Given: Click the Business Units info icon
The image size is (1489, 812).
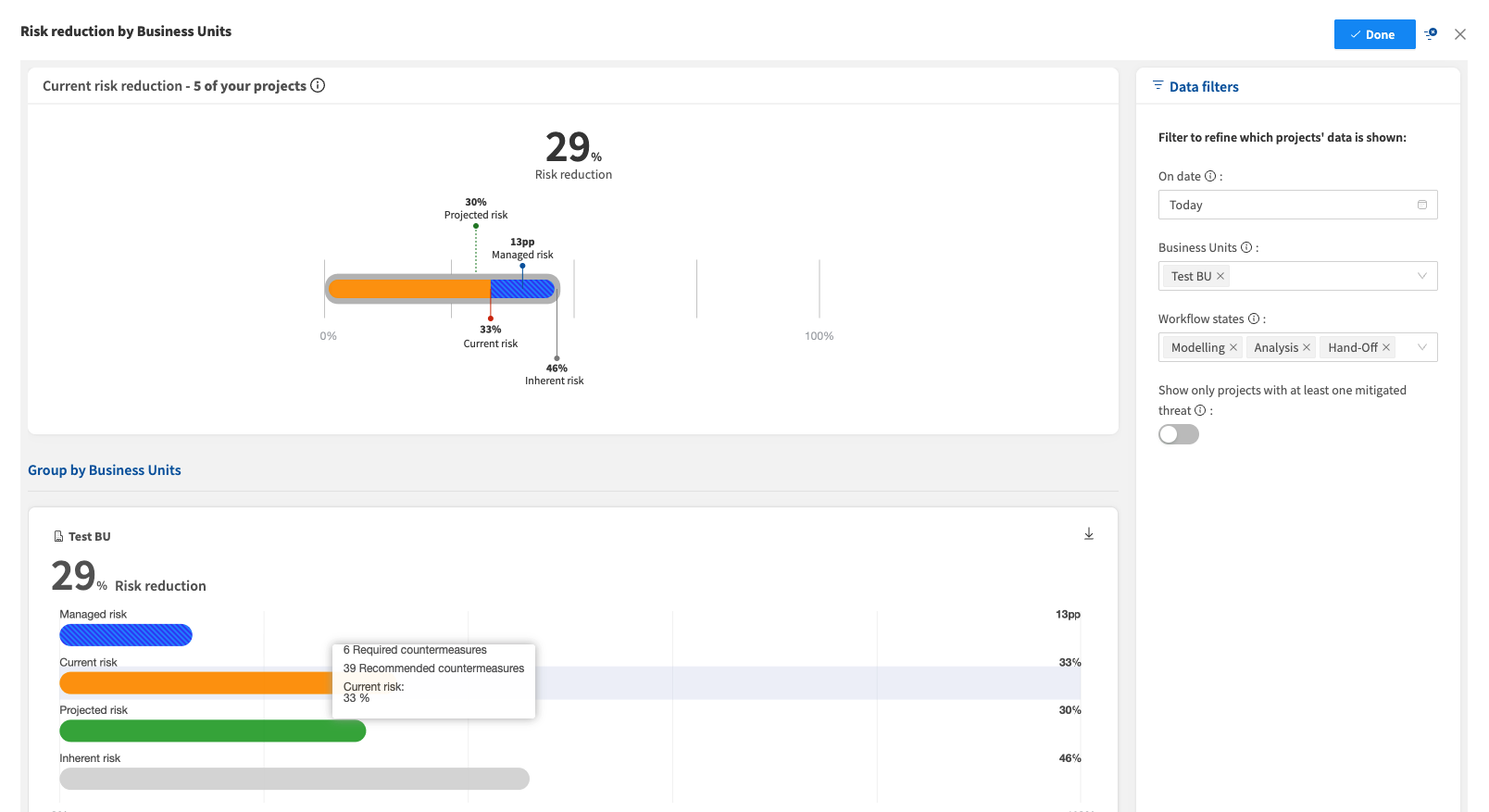Looking at the screenshot, I should point(1246,247).
